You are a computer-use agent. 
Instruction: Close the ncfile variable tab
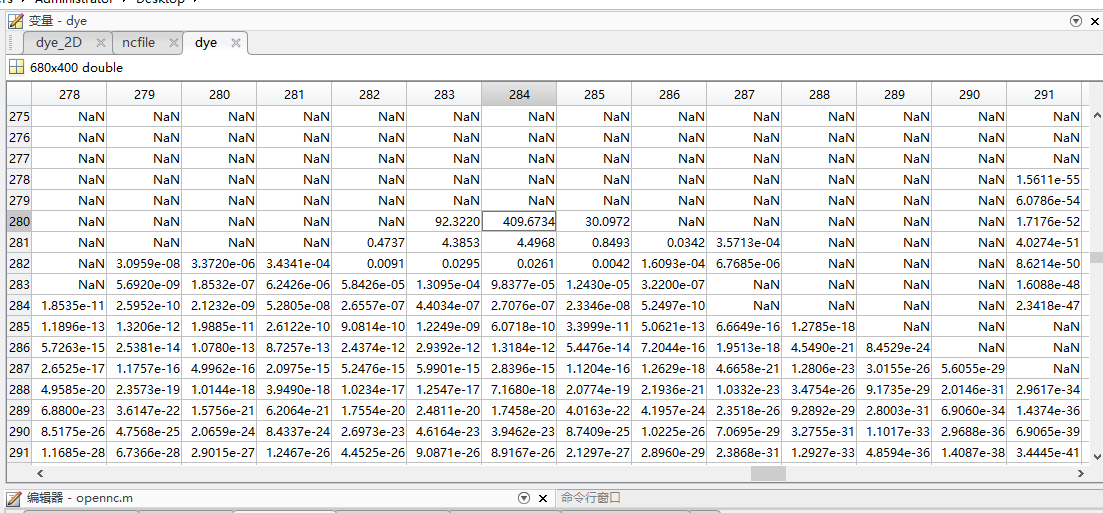tap(173, 43)
